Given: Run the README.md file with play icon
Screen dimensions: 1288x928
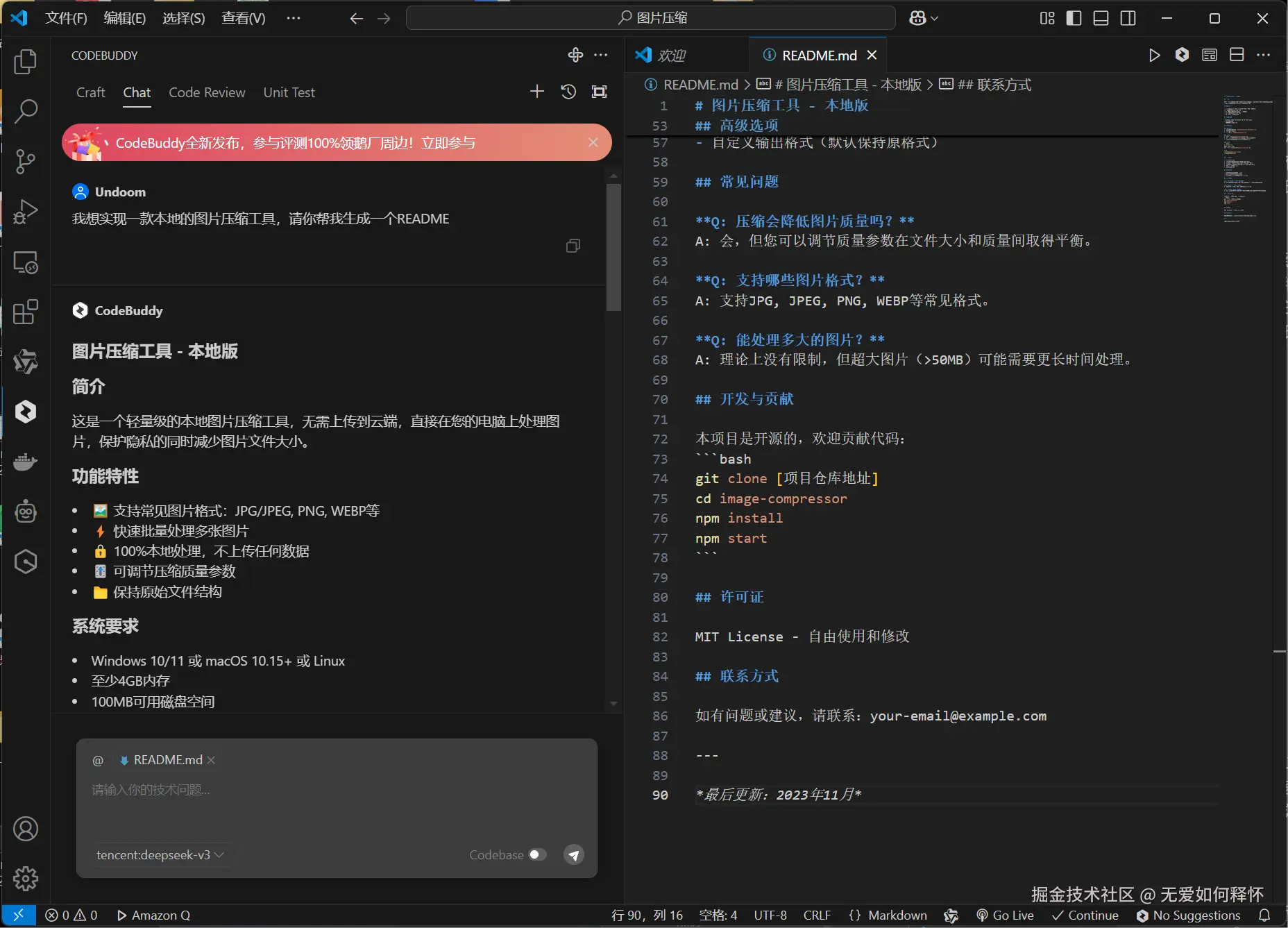Looking at the screenshot, I should click(x=1154, y=56).
